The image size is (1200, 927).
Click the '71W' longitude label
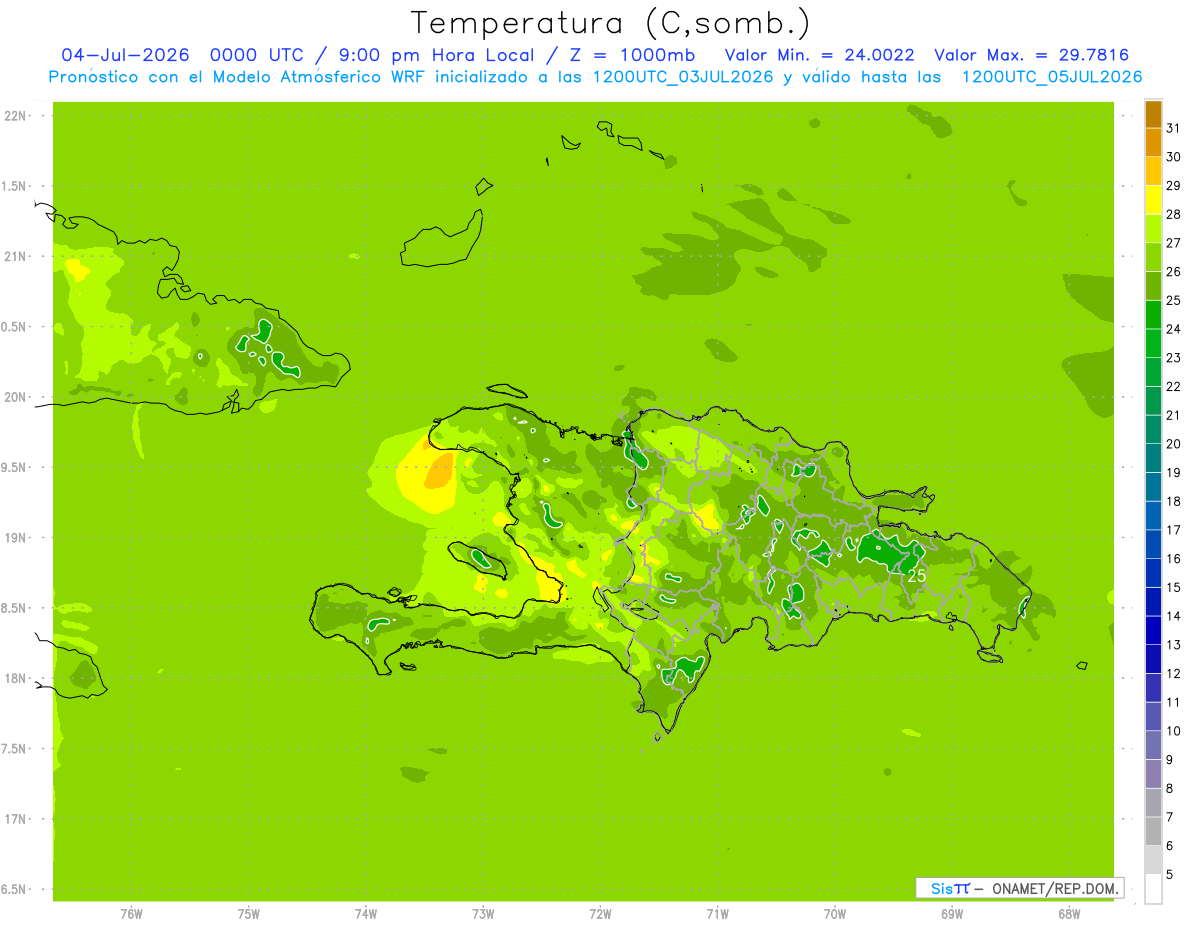click(x=717, y=914)
